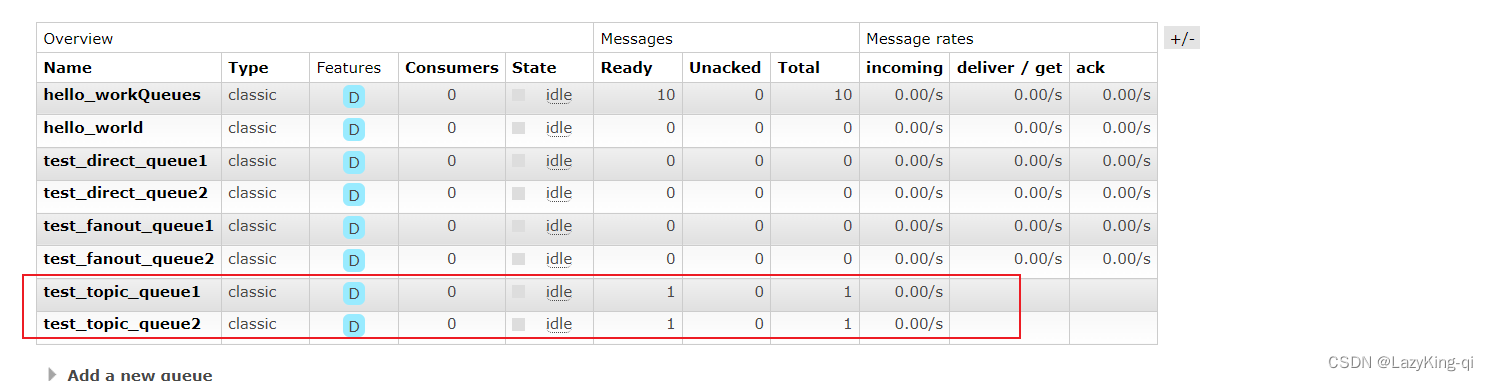Click the D badge for test_direct_queue1
Viewport: 1488px width, 381px height.
[354, 162]
